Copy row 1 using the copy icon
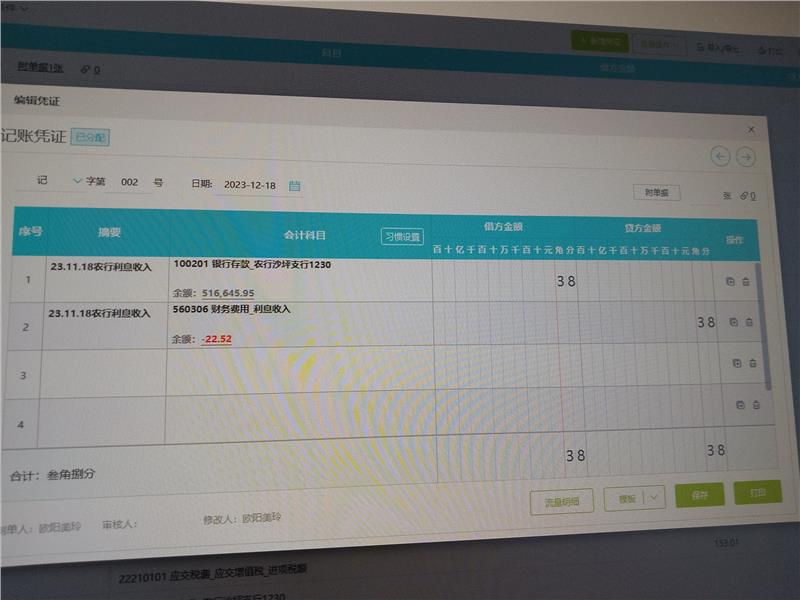800x600 pixels. [731, 282]
